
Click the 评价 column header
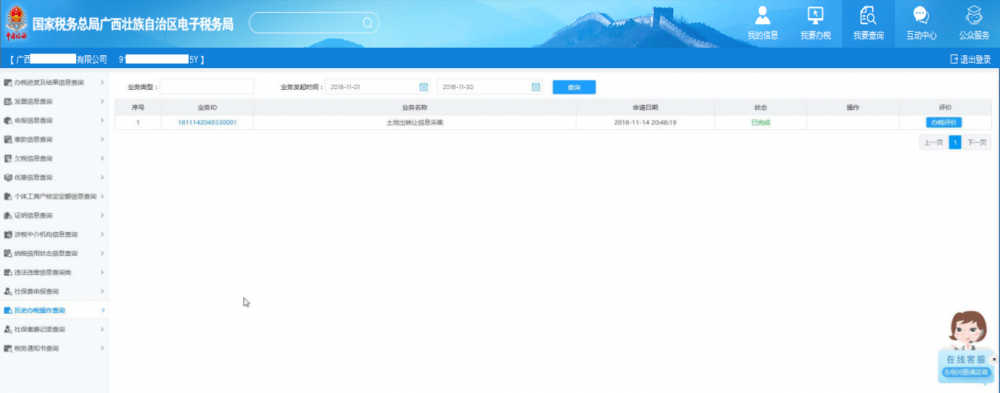point(945,107)
